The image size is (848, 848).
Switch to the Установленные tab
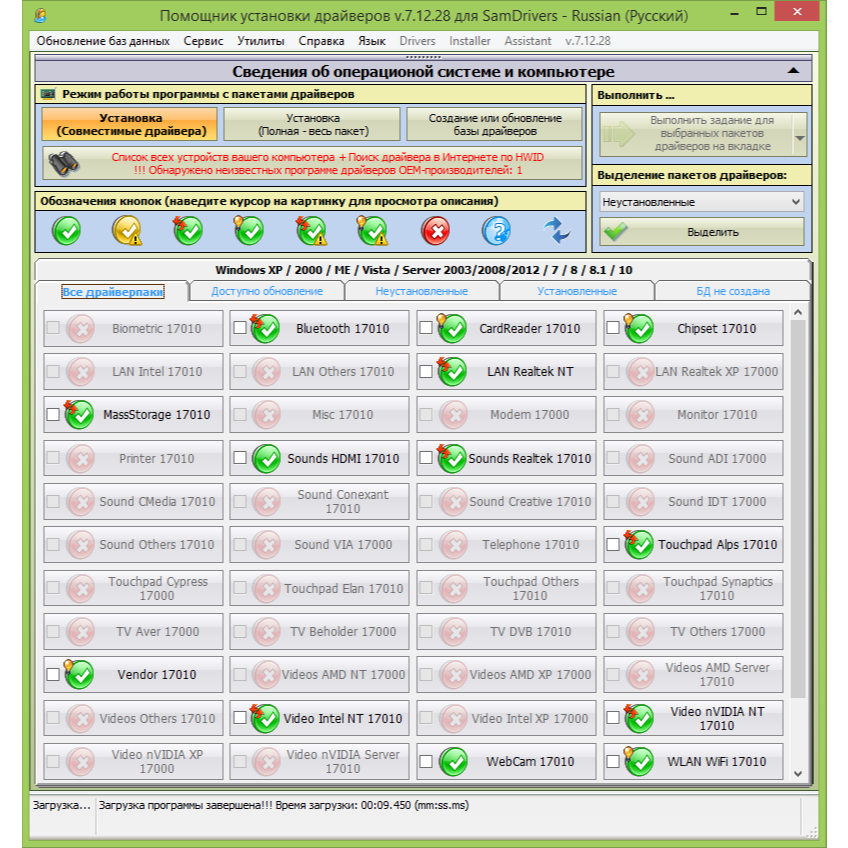point(577,291)
